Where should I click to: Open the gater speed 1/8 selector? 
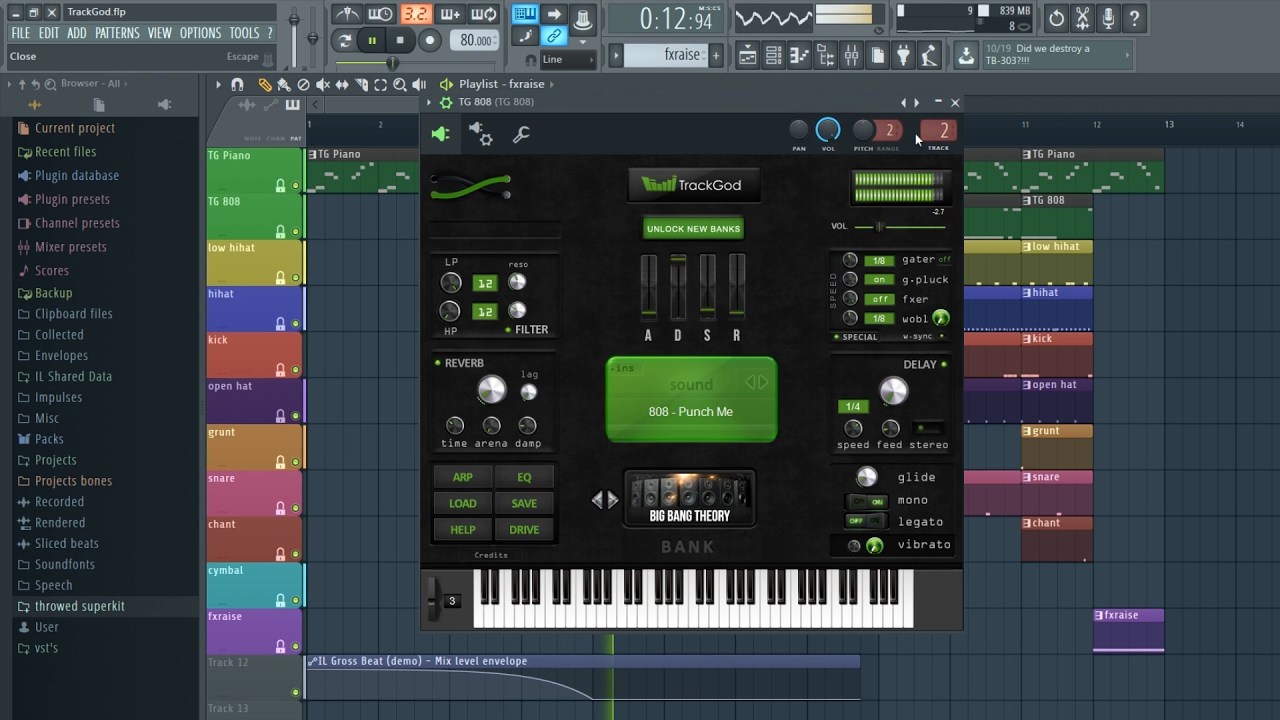(879, 261)
